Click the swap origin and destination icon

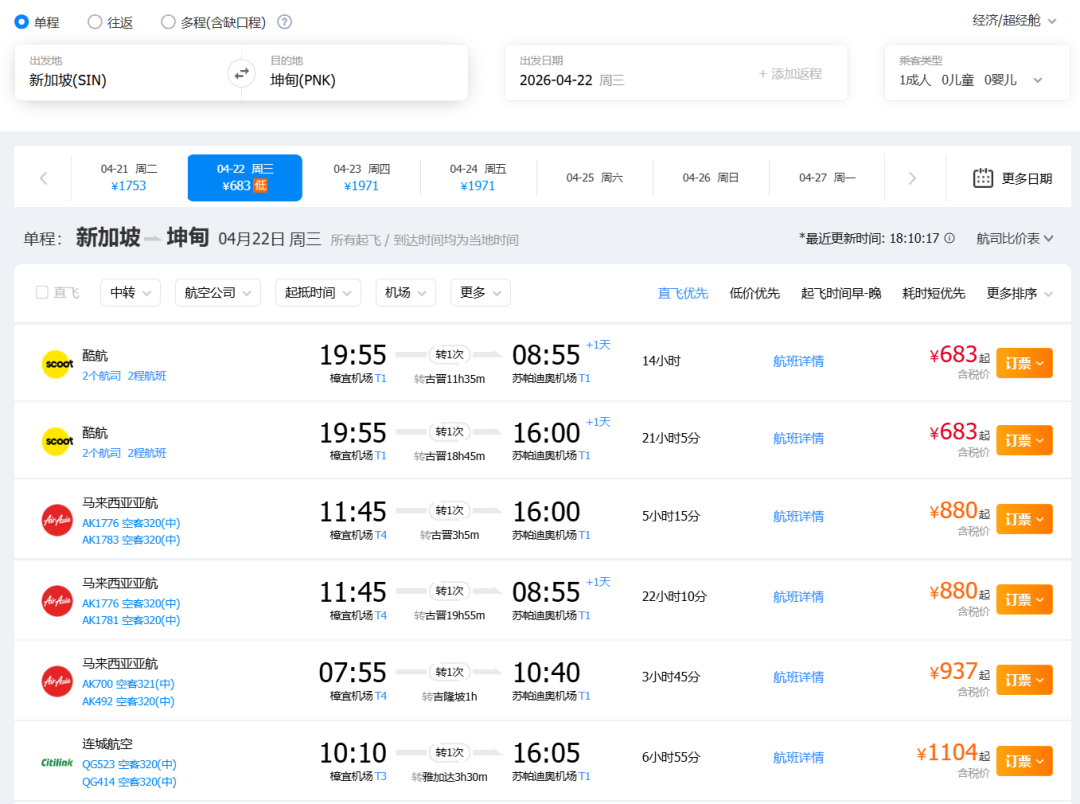coord(241,73)
